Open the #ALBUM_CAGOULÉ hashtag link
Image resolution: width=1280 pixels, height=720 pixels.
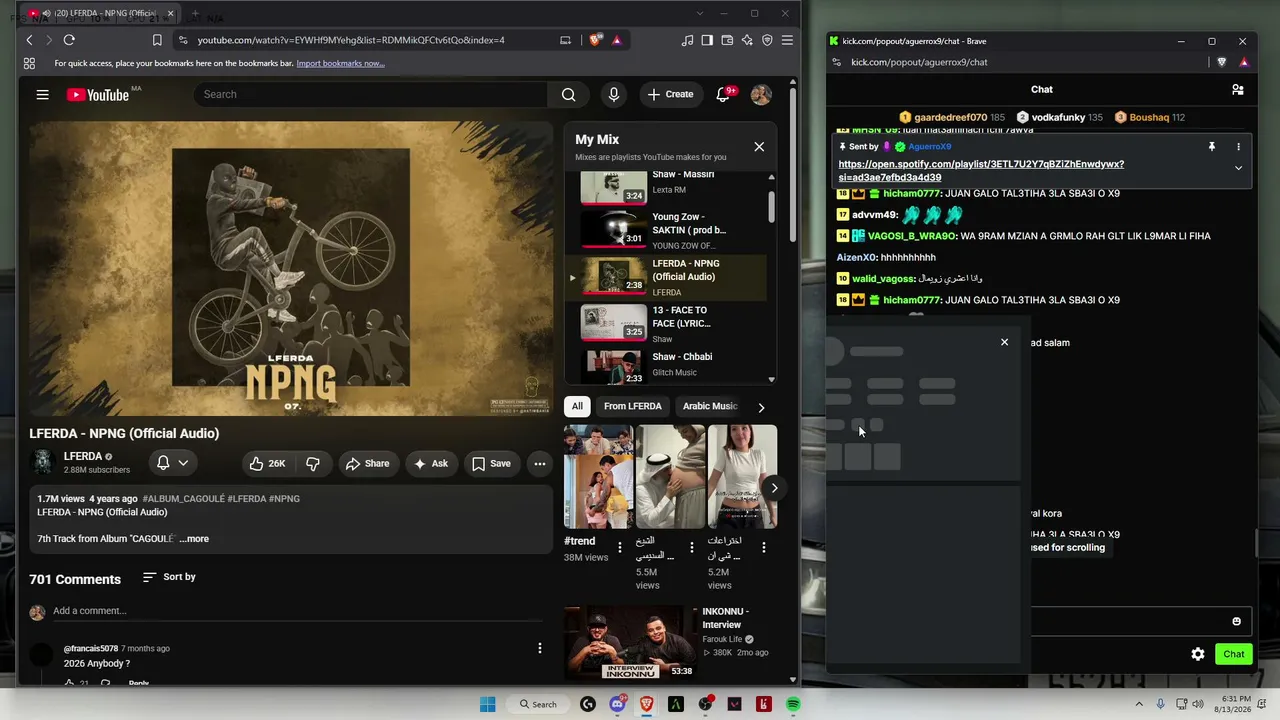coord(183,498)
